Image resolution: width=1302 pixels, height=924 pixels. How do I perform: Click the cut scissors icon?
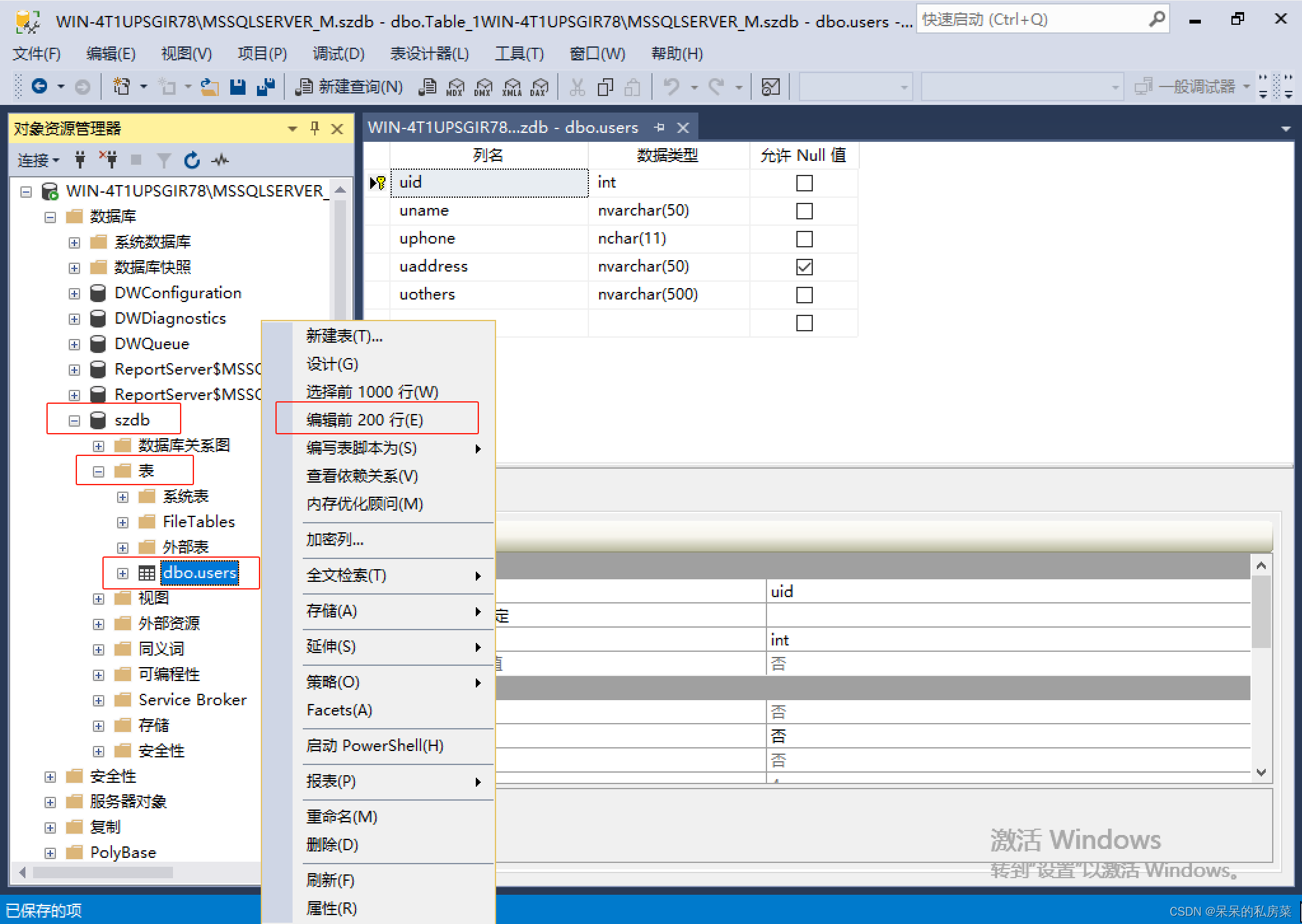577,86
